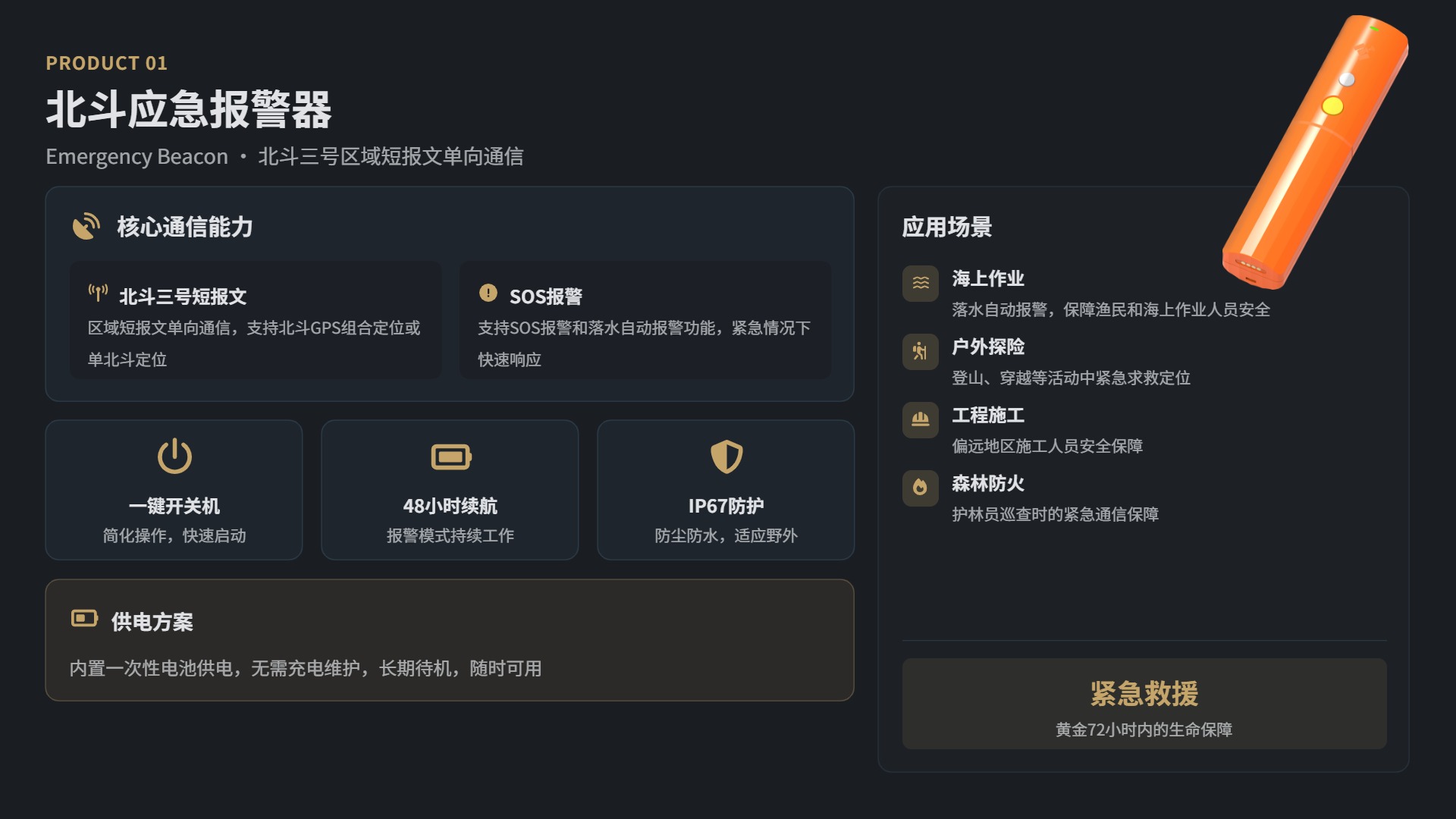
Task: Click the 北斗应急报警器 main title
Action: pyautogui.click(x=189, y=109)
